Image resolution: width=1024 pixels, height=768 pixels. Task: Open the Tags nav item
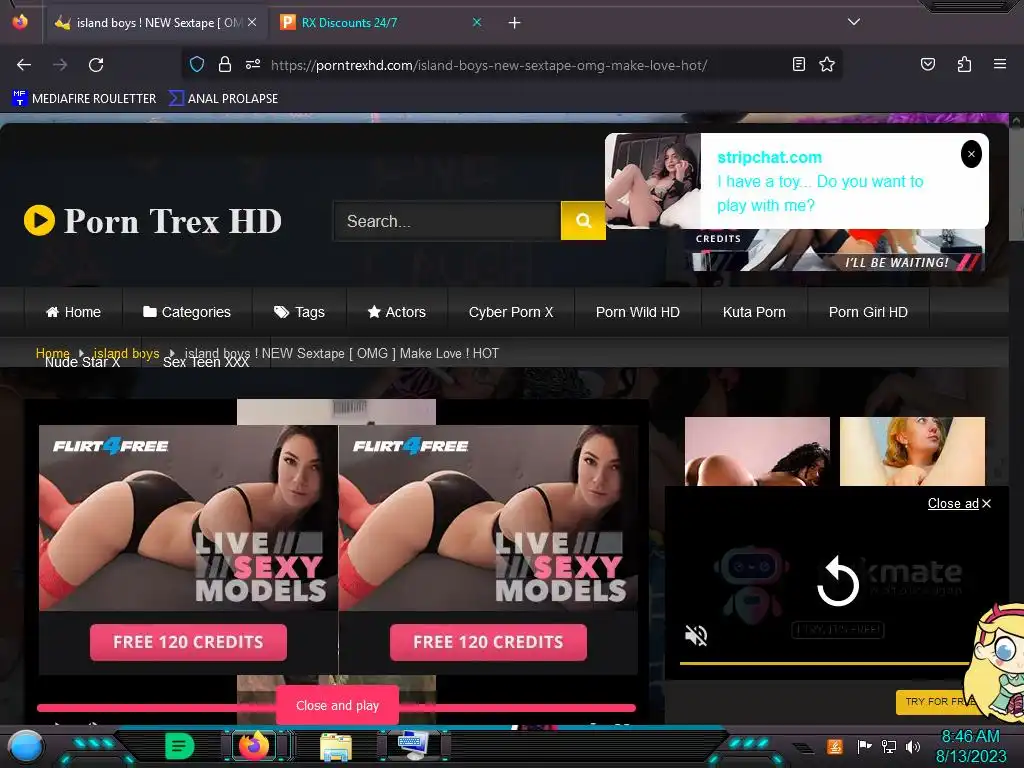click(299, 312)
